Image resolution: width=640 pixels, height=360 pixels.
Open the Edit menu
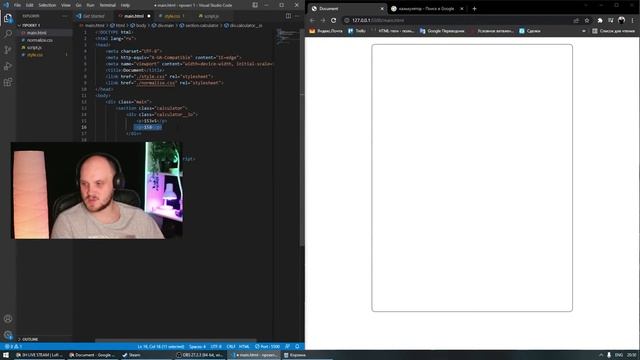click(x=29, y=5)
